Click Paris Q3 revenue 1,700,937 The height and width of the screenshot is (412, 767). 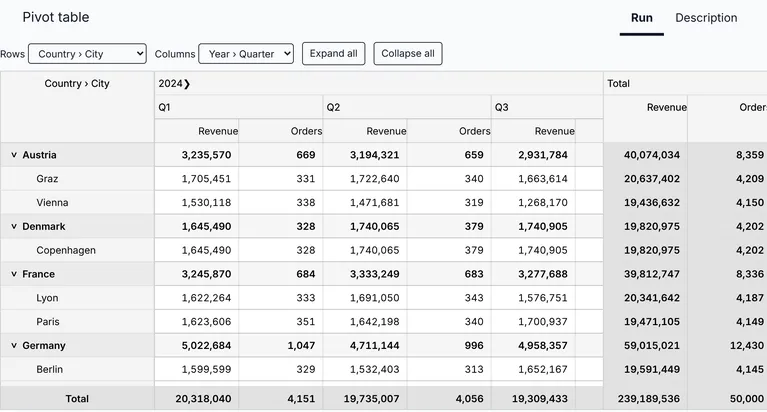click(533, 321)
